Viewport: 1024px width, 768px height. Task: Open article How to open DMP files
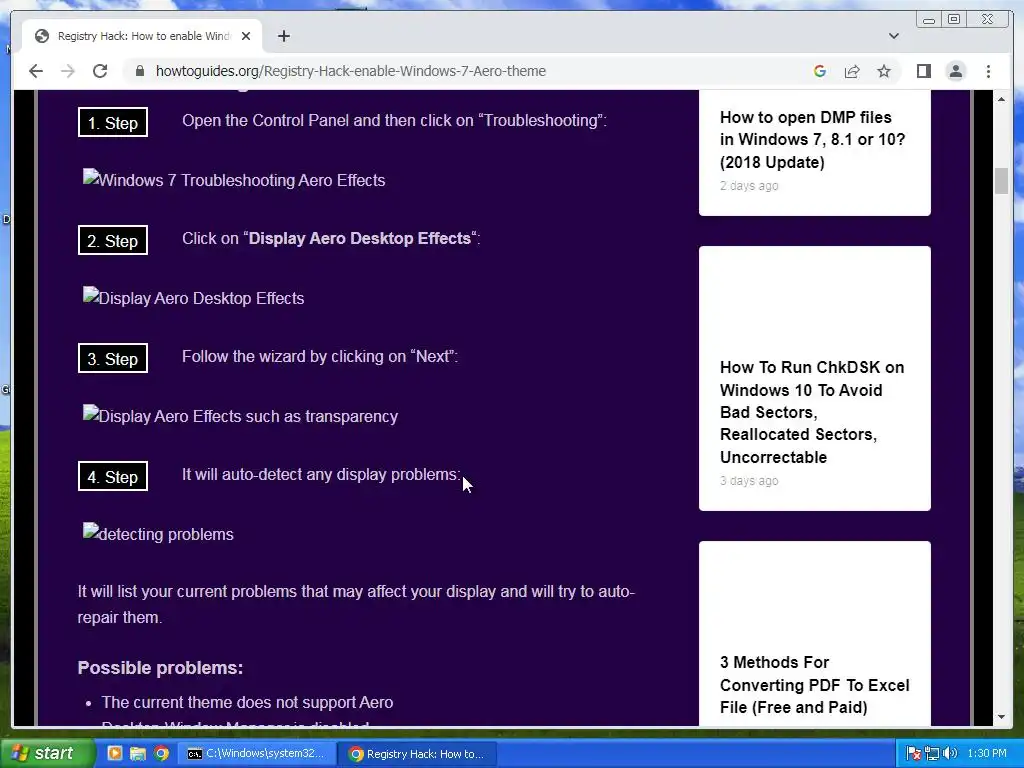tap(812, 140)
